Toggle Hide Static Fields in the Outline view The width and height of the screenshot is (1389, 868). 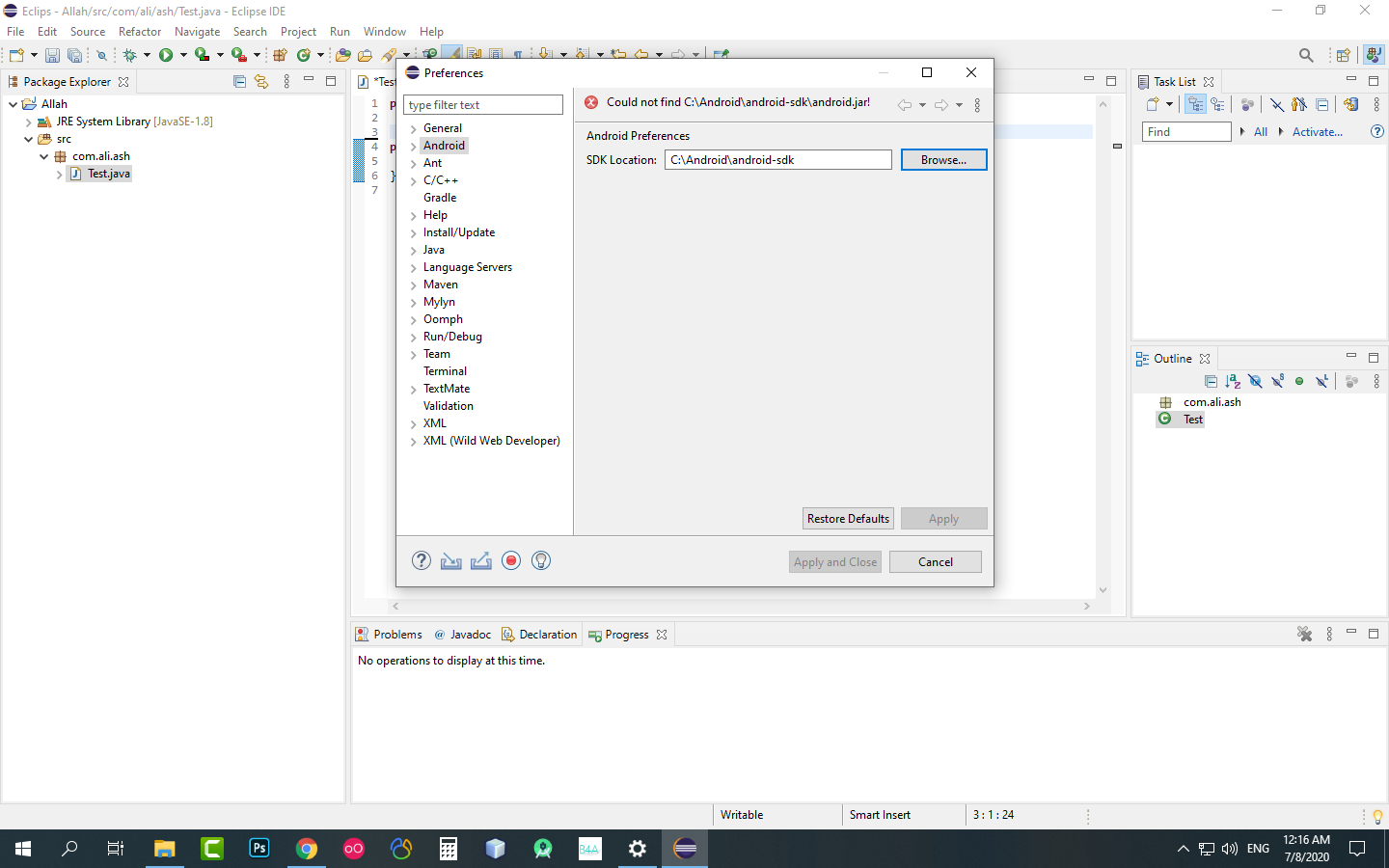tap(1277, 381)
